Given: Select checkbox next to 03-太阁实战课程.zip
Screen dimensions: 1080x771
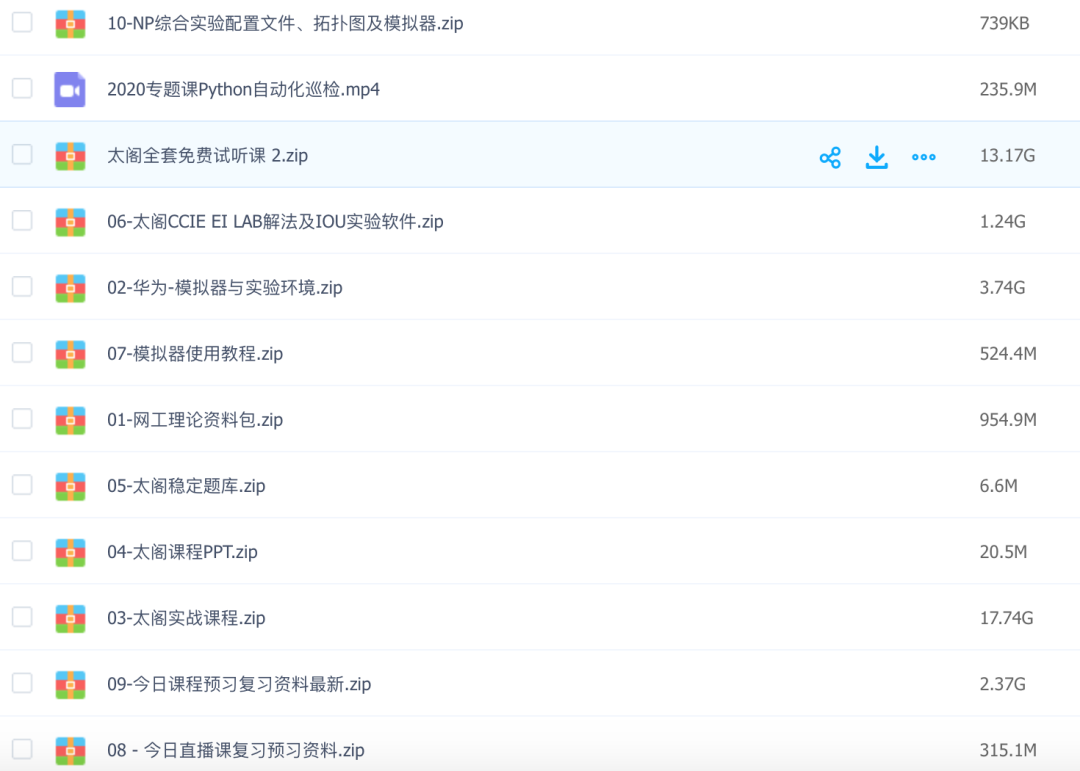Looking at the screenshot, I should click(22, 617).
